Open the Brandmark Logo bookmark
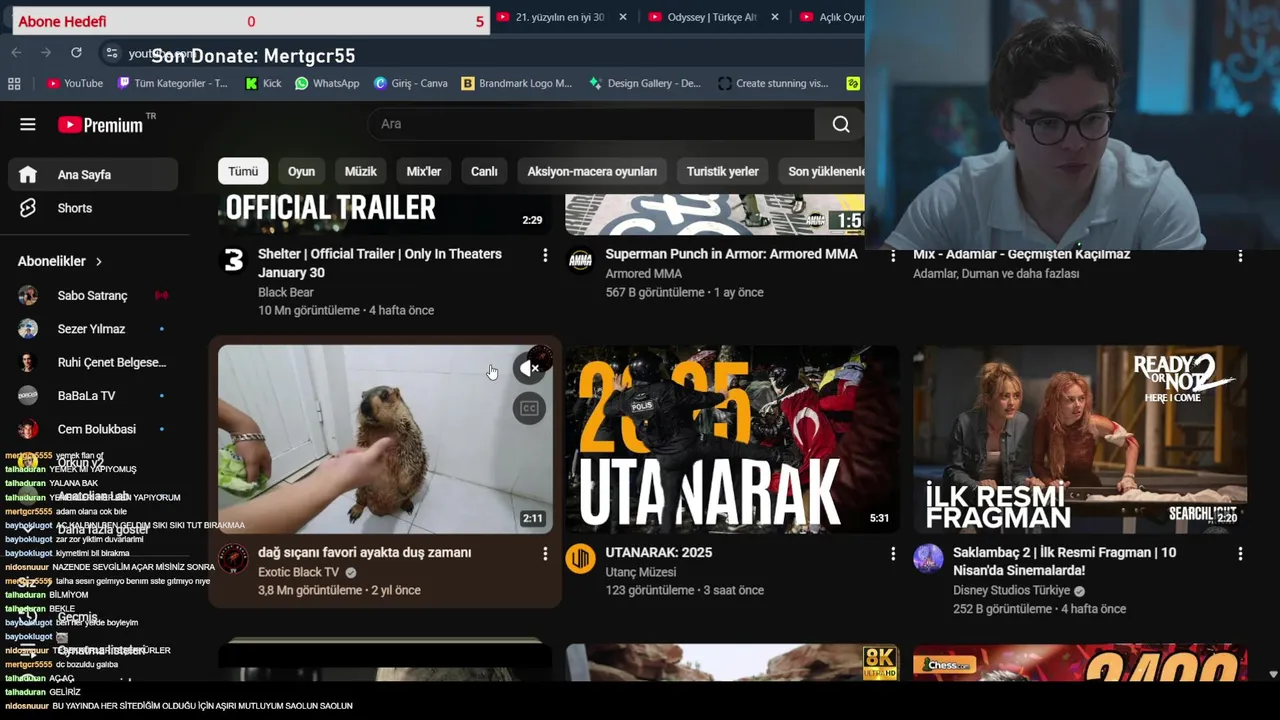This screenshot has height=720, width=1280. 517,83
